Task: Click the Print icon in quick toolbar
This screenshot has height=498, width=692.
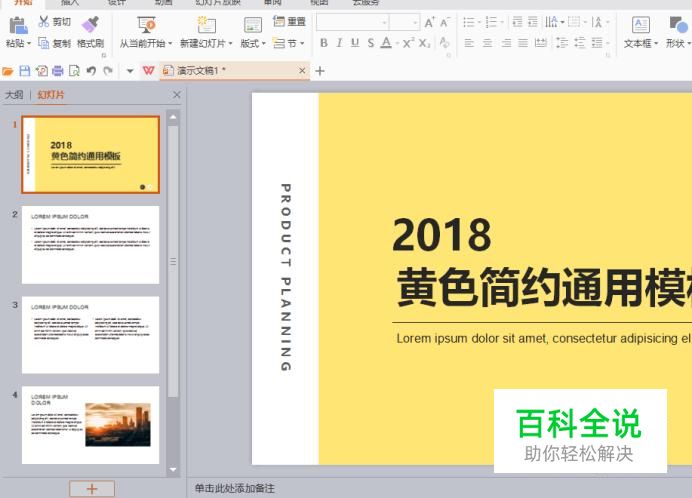Action: tap(58, 71)
